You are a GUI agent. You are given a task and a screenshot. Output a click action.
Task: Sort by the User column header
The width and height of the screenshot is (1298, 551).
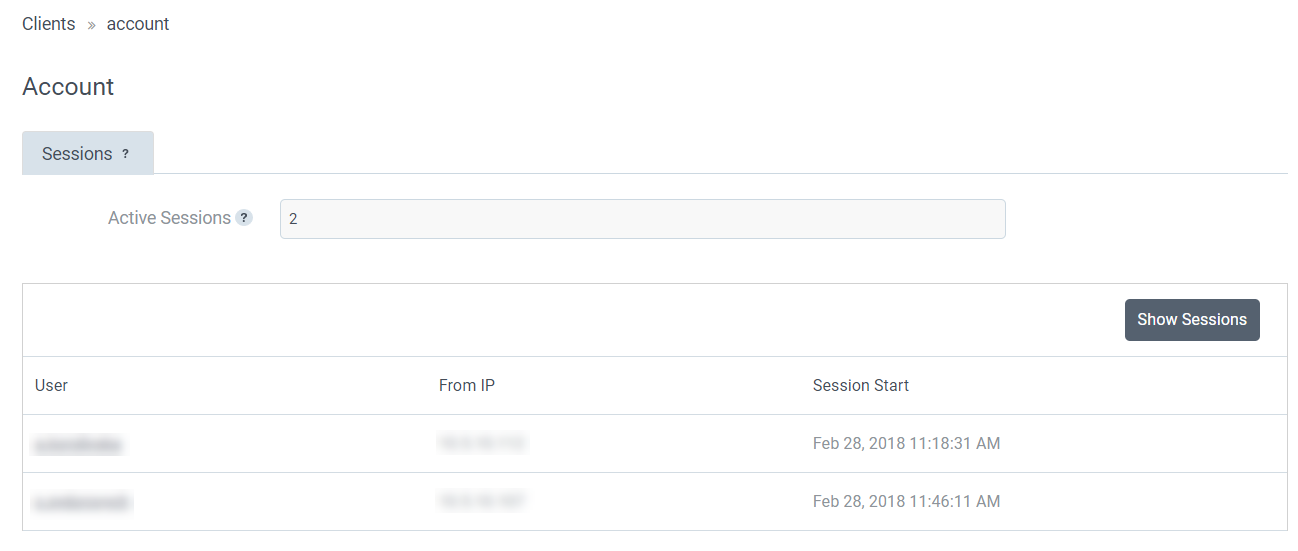coord(51,385)
